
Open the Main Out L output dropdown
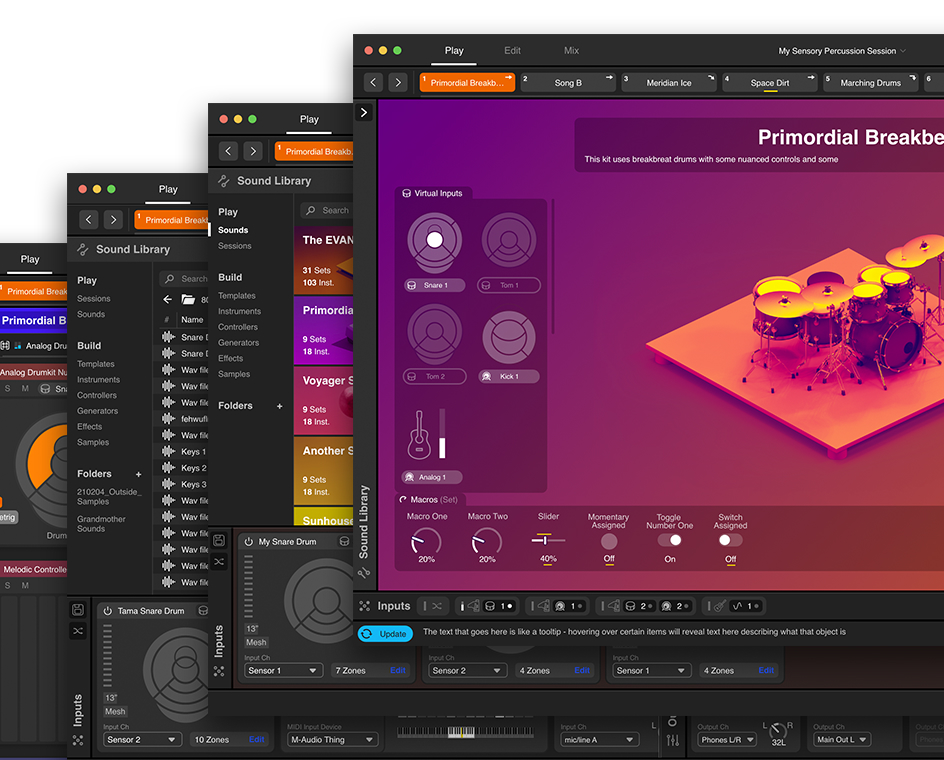click(x=842, y=740)
